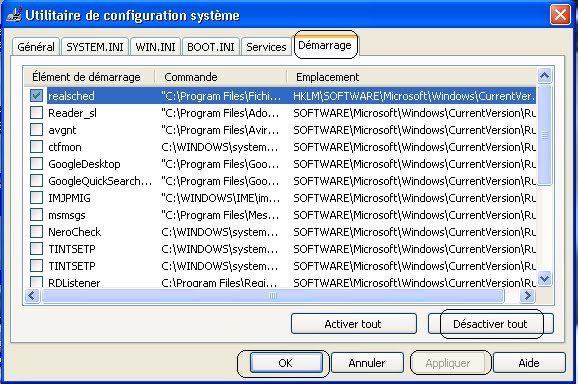Image resolution: width=578 pixels, height=384 pixels.
Task: Close the Utilitaire de configuration système window
Action: (x=560, y=15)
